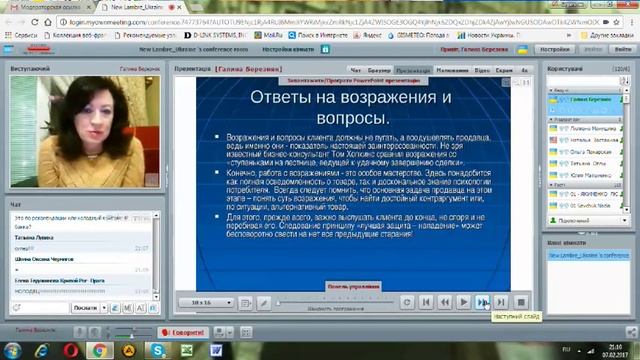Click the Next slide playback button
Screen dimensions: 640x360
(482, 302)
